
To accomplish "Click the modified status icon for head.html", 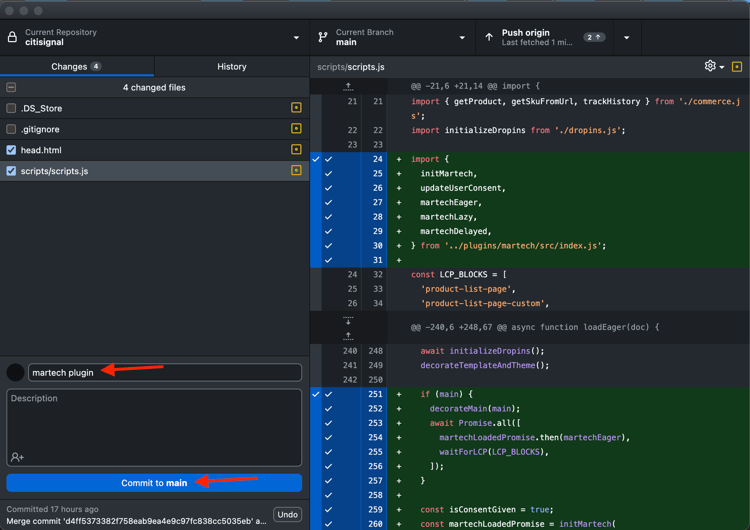I will (x=296, y=150).
